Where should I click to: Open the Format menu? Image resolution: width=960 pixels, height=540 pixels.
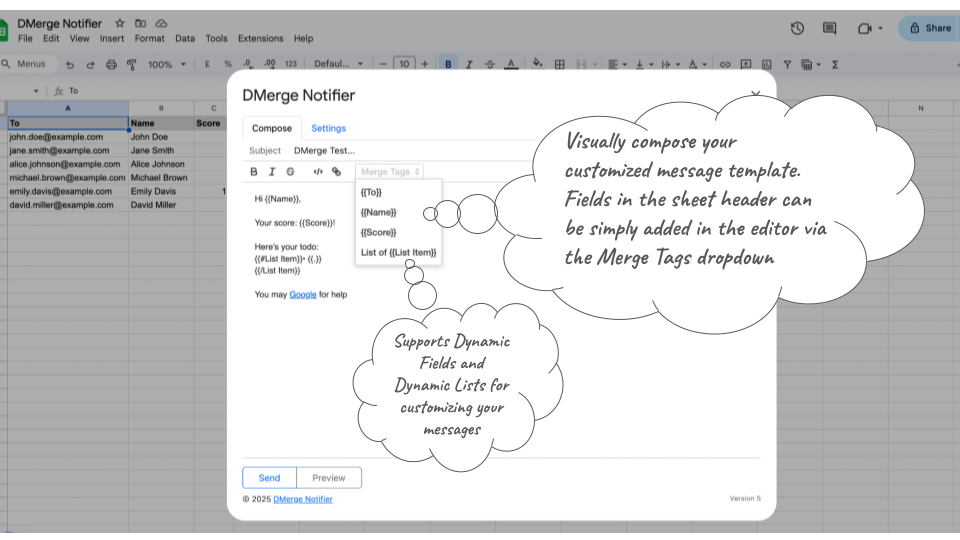click(149, 38)
